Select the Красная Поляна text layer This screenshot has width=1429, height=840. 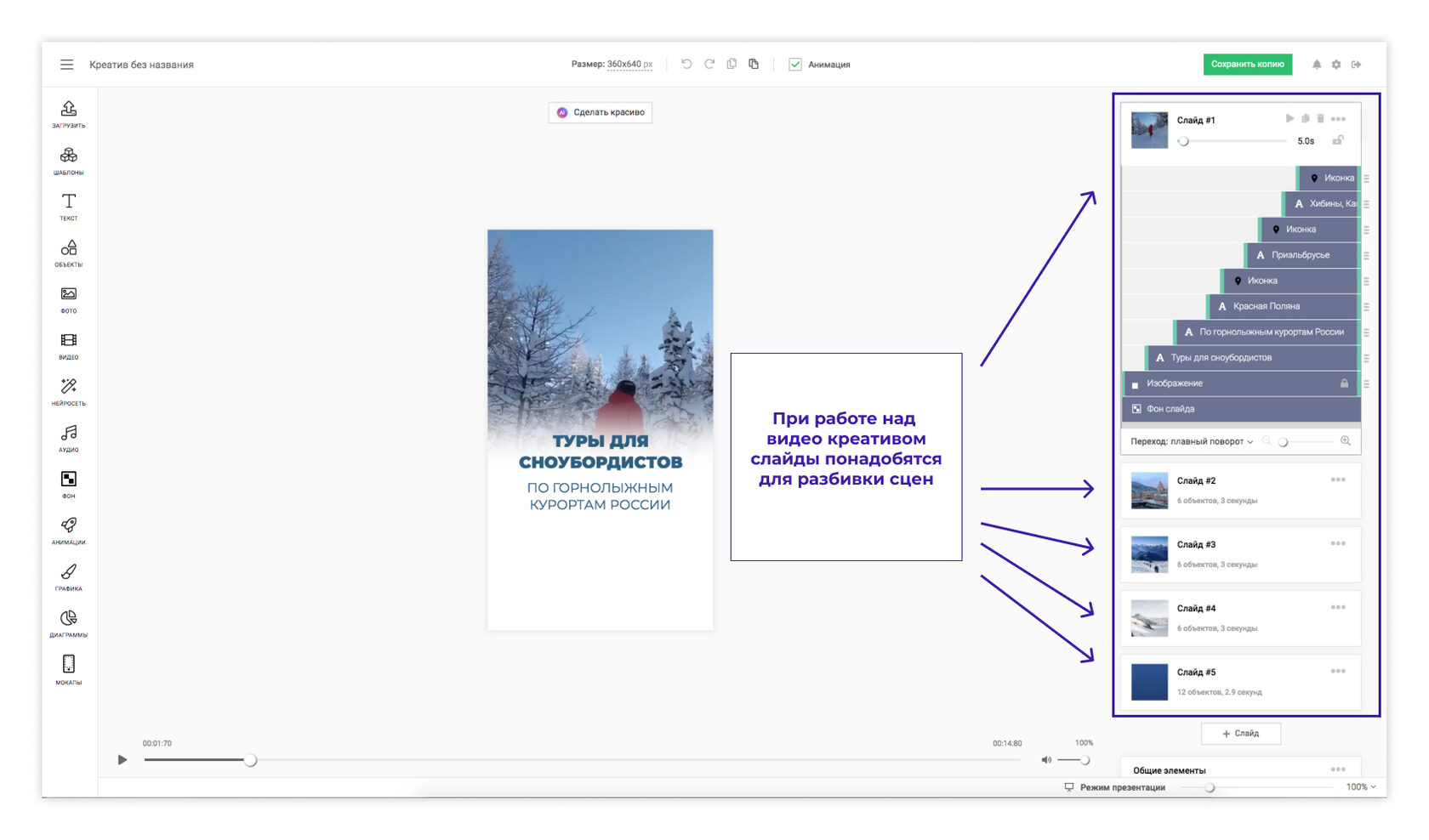pyautogui.click(x=1283, y=306)
